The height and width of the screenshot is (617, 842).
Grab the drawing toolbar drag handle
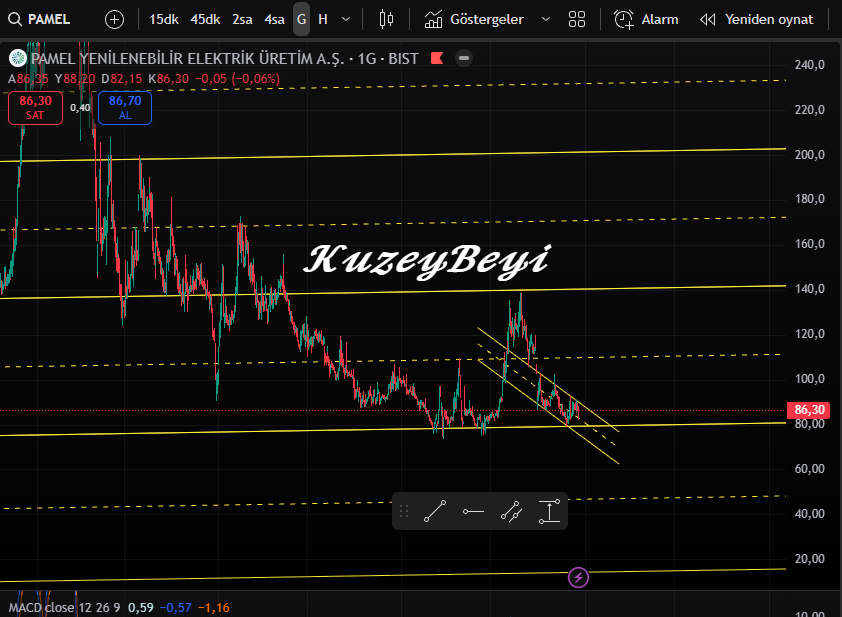[x=404, y=511]
